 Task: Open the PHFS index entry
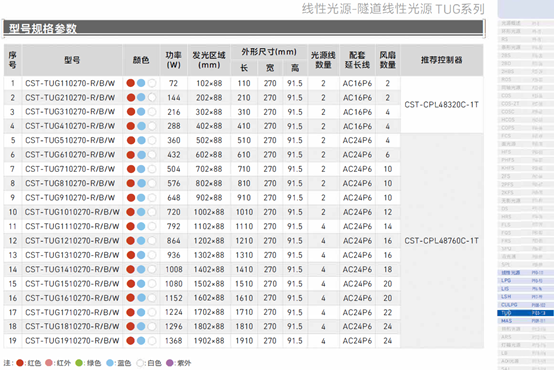[x=525, y=160]
